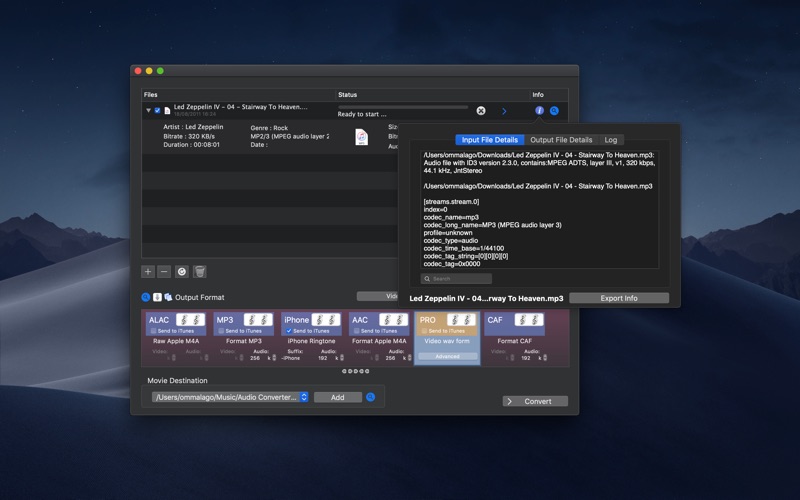800x500 pixels.
Task: Click the preset page indicator dots
Action: [x=356, y=371]
